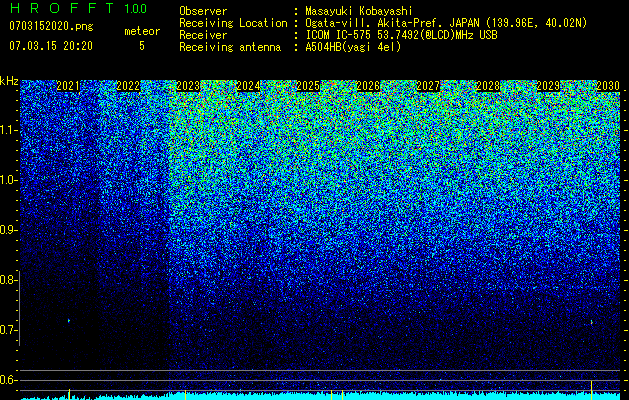The height and width of the screenshot is (400, 629).
Task: Select observer name Masayuki Kobayashi
Action: (x=359, y=11)
